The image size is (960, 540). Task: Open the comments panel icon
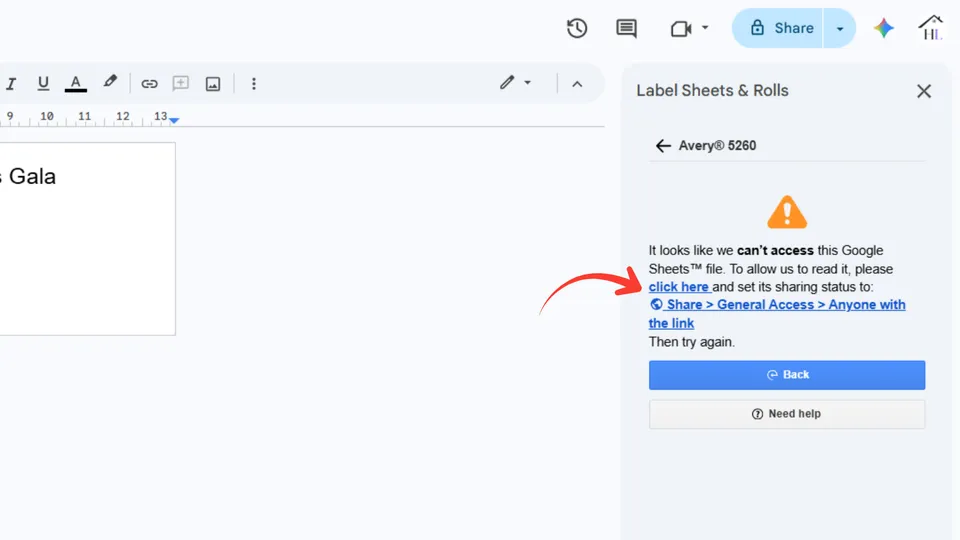tap(626, 28)
